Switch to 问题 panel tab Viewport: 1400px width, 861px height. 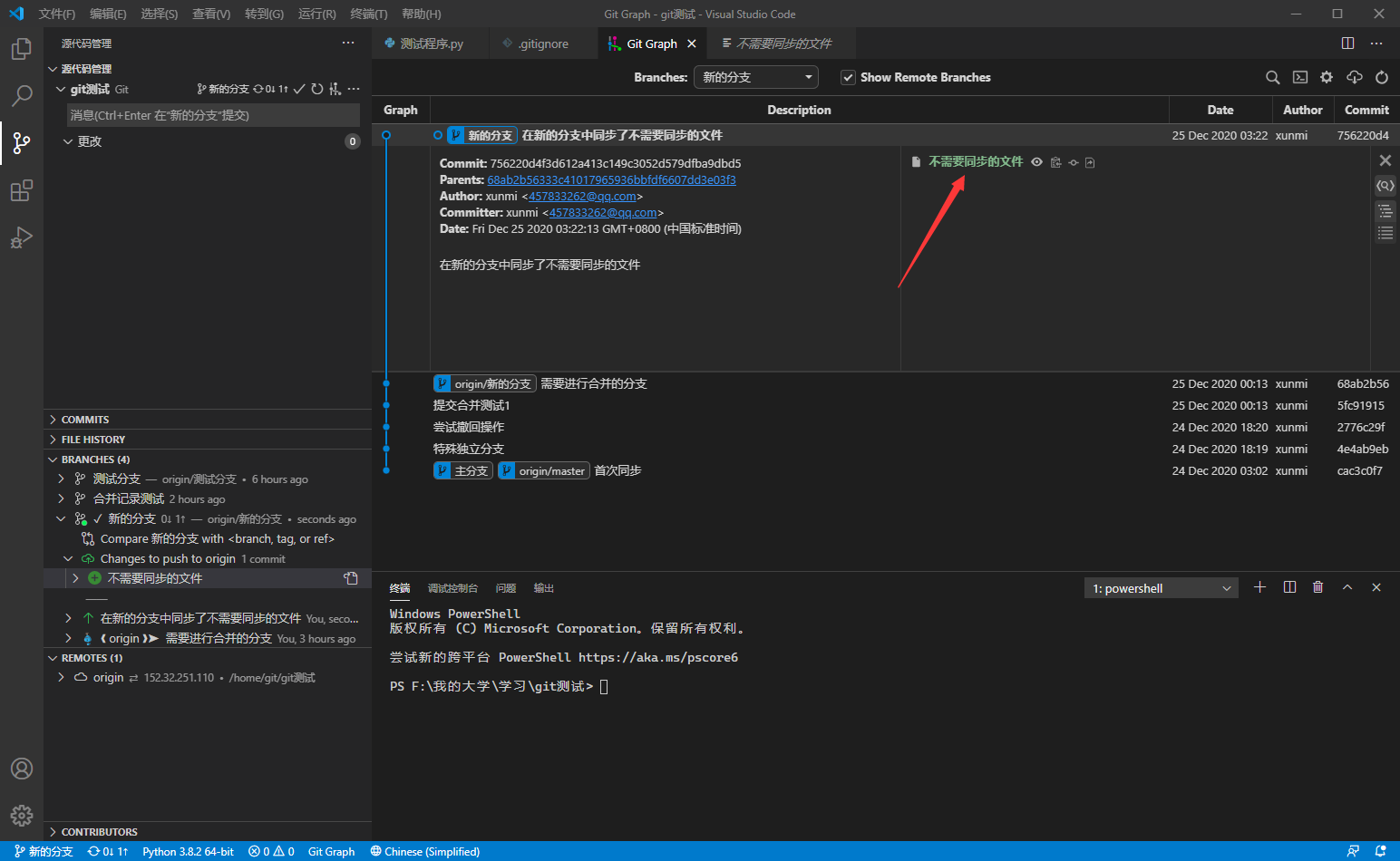(506, 588)
